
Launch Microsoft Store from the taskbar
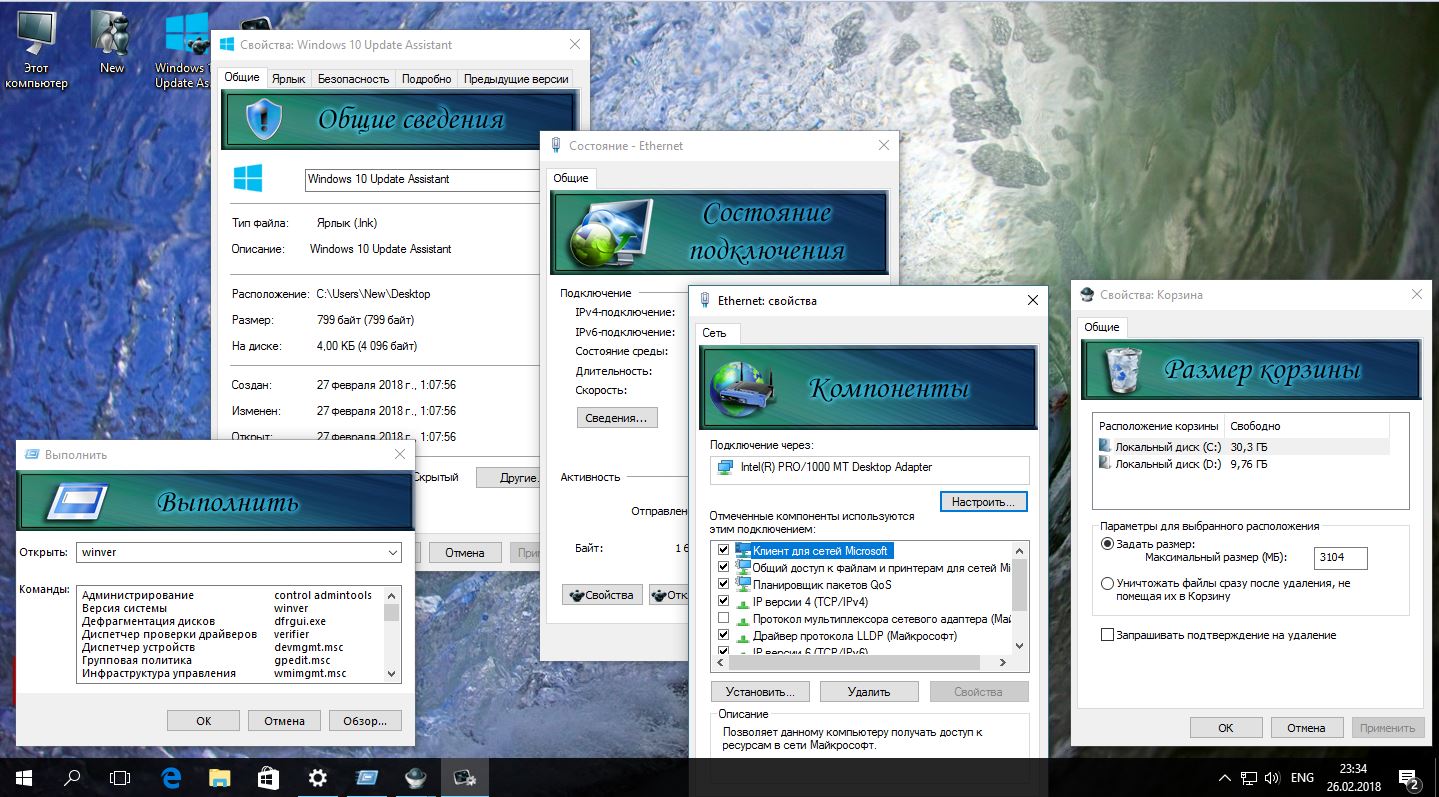point(268,777)
